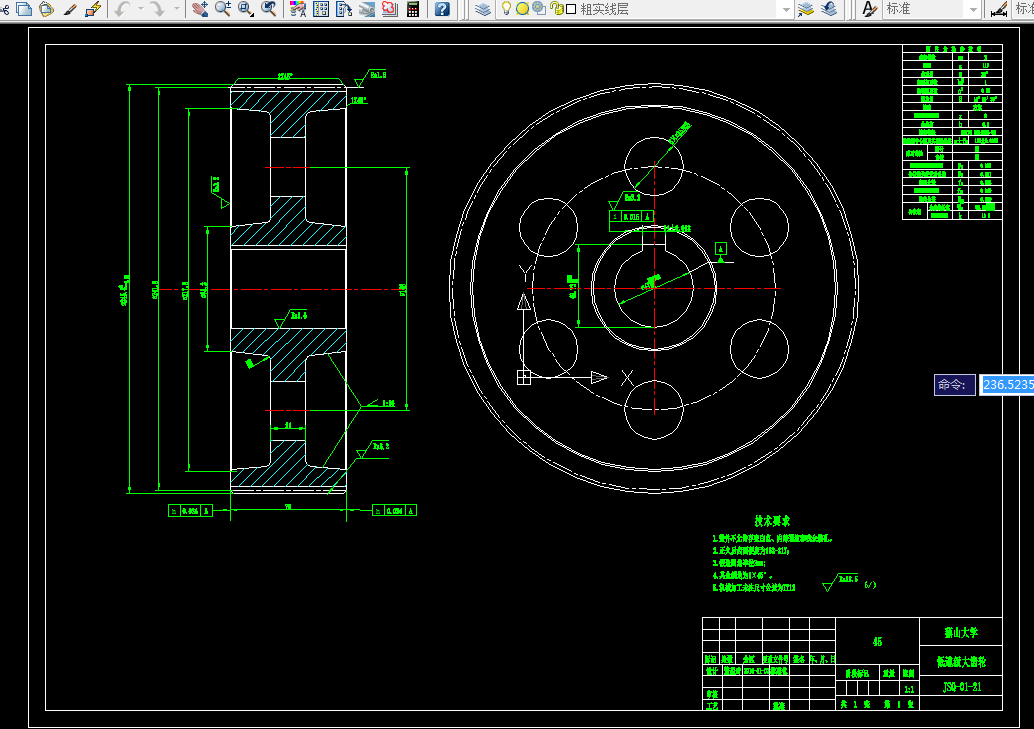Open the Text Style manager icon
The image size is (1034, 729).
(870, 9)
